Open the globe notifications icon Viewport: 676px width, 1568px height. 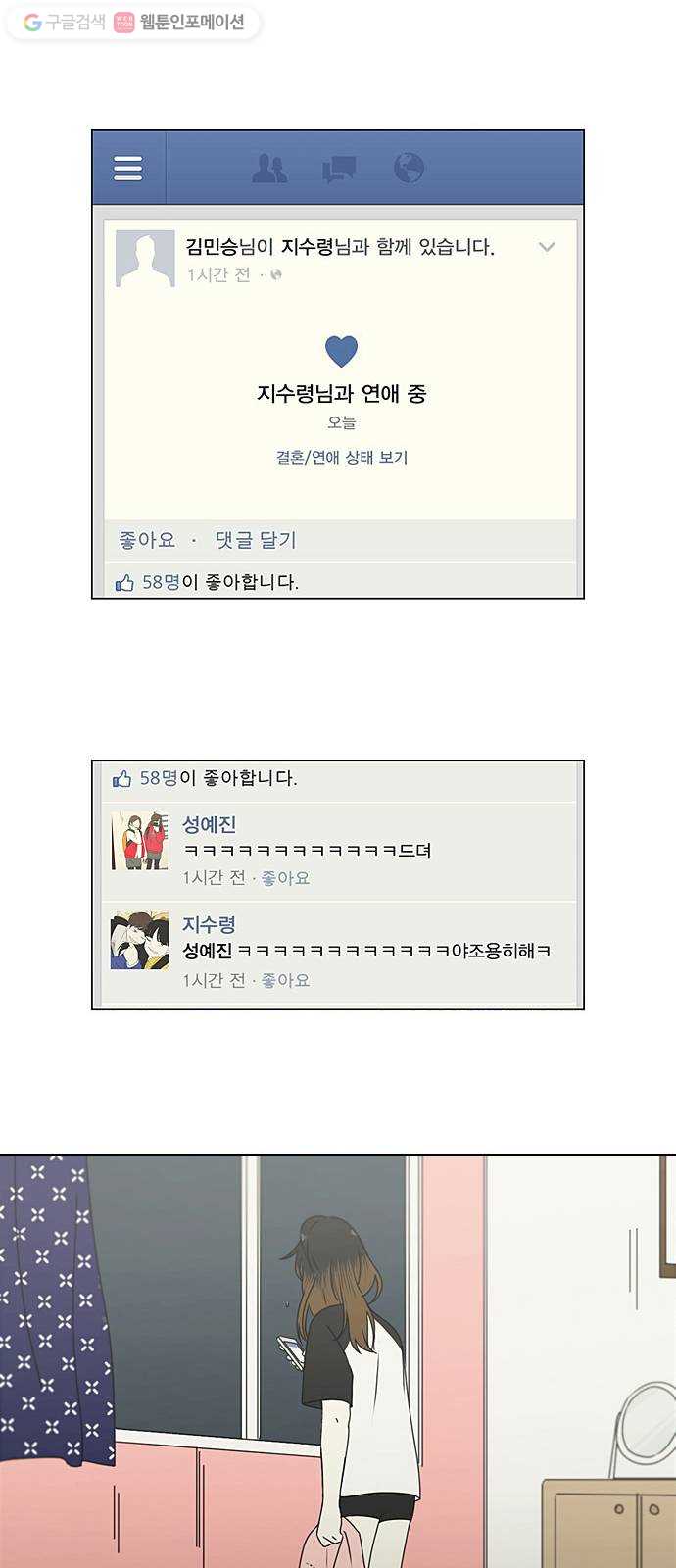[409, 168]
